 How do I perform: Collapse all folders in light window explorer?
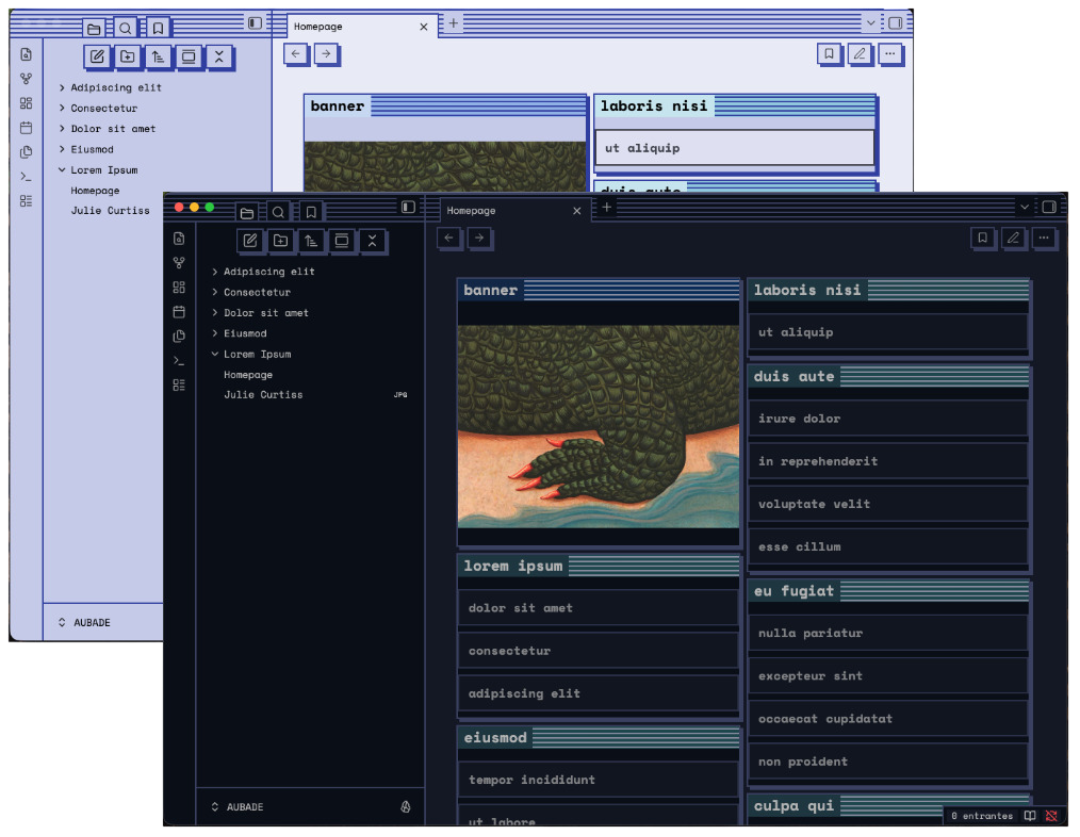219,56
